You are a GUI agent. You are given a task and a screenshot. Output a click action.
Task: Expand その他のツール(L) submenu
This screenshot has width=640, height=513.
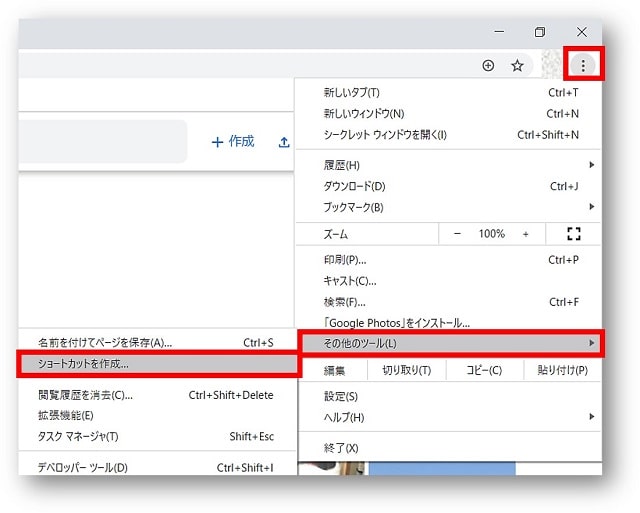point(451,344)
